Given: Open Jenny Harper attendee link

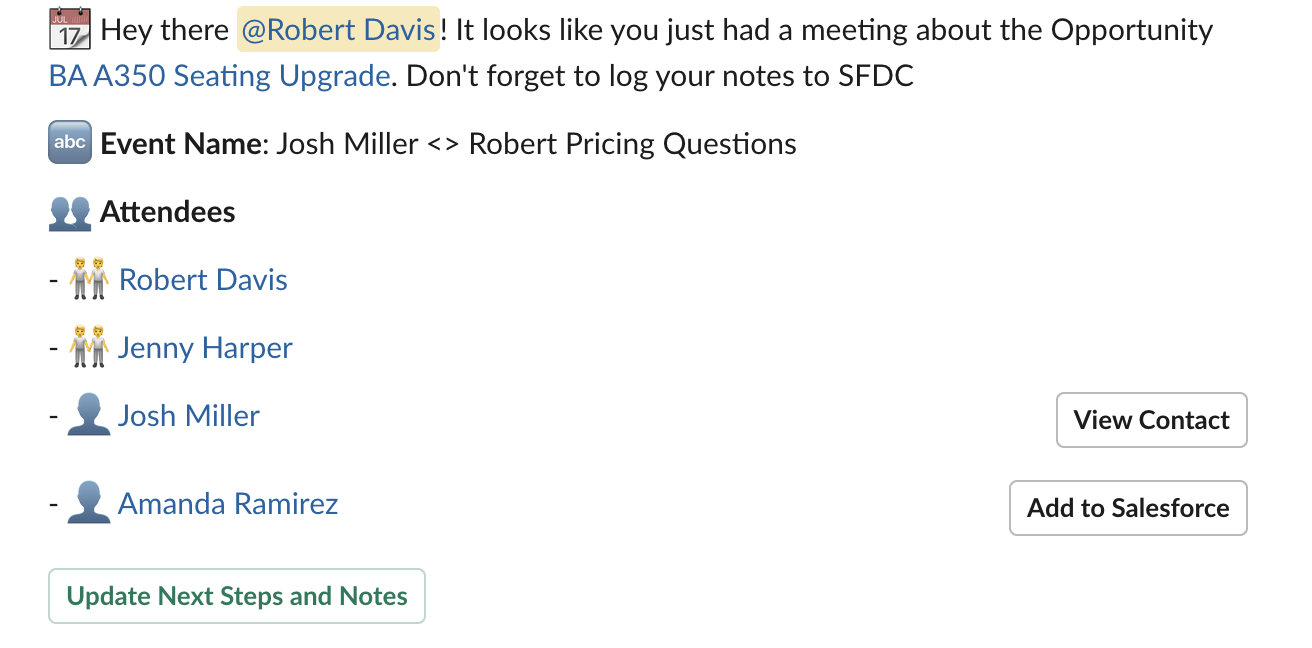Looking at the screenshot, I should point(205,348).
